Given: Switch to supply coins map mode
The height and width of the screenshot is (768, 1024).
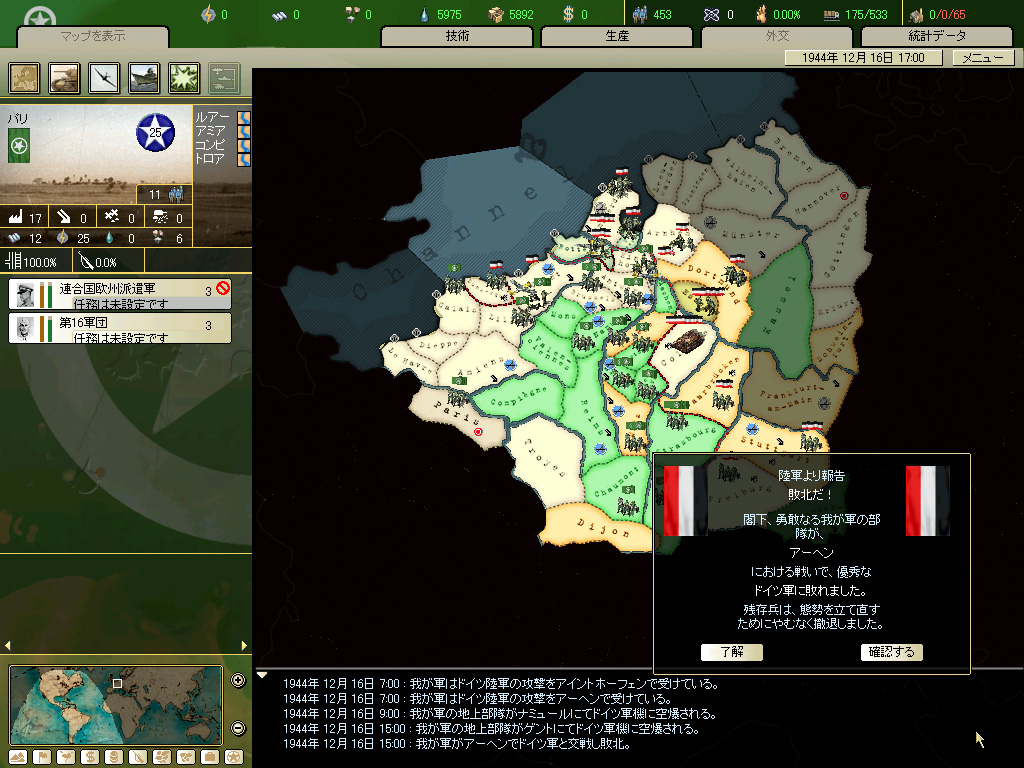Looking at the screenshot, I should click(x=114, y=757).
